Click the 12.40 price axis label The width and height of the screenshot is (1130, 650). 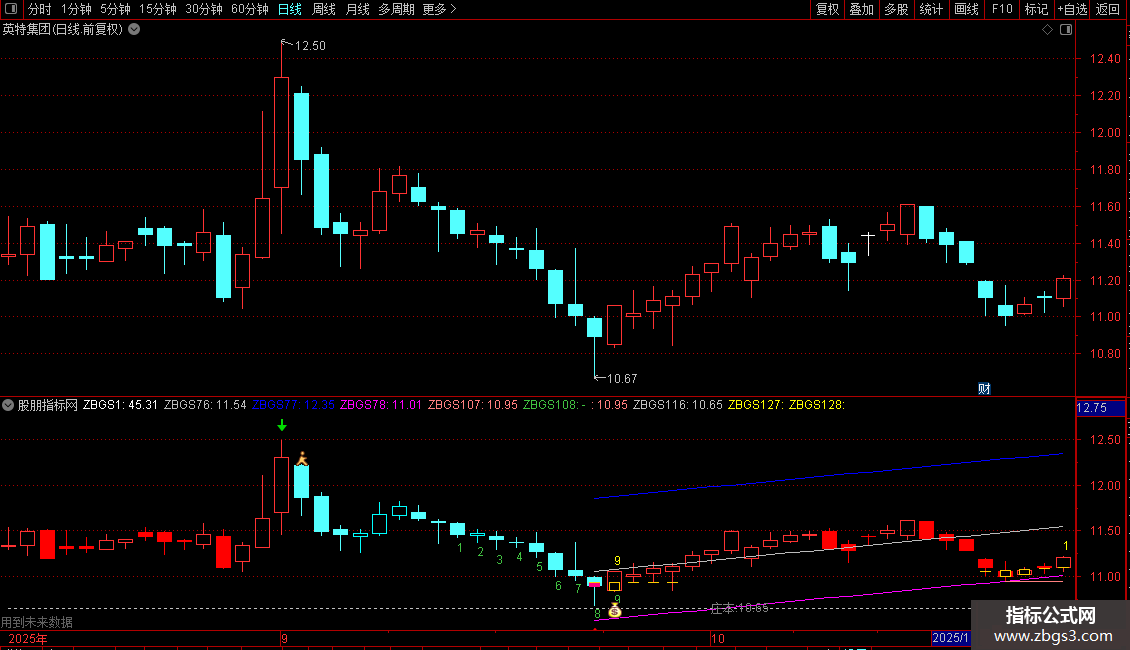pyautogui.click(x=1105, y=59)
